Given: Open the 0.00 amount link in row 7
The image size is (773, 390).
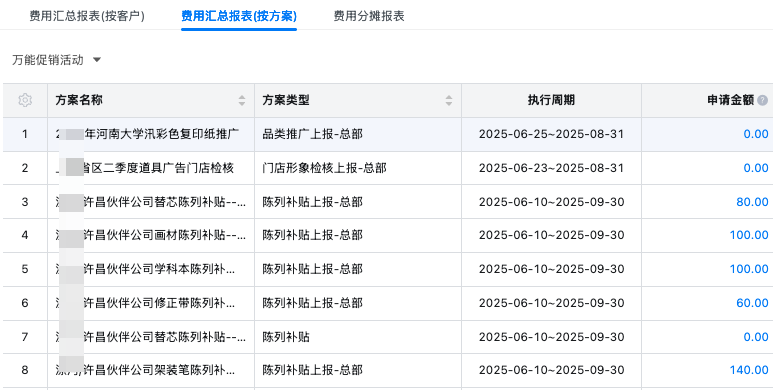Looking at the screenshot, I should pyautogui.click(x=756, y=337).
